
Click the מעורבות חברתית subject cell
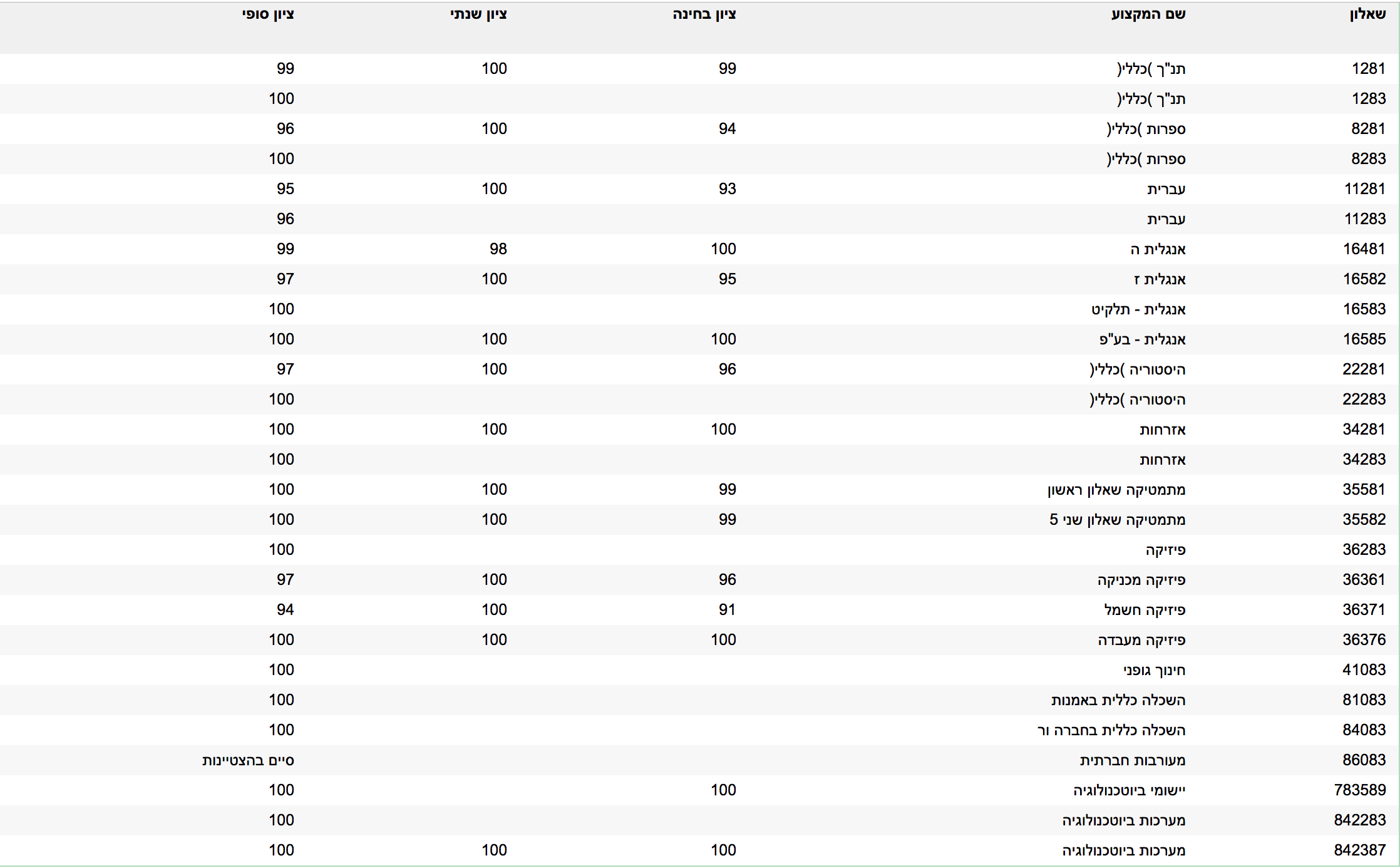click(x=1132, y=760)
